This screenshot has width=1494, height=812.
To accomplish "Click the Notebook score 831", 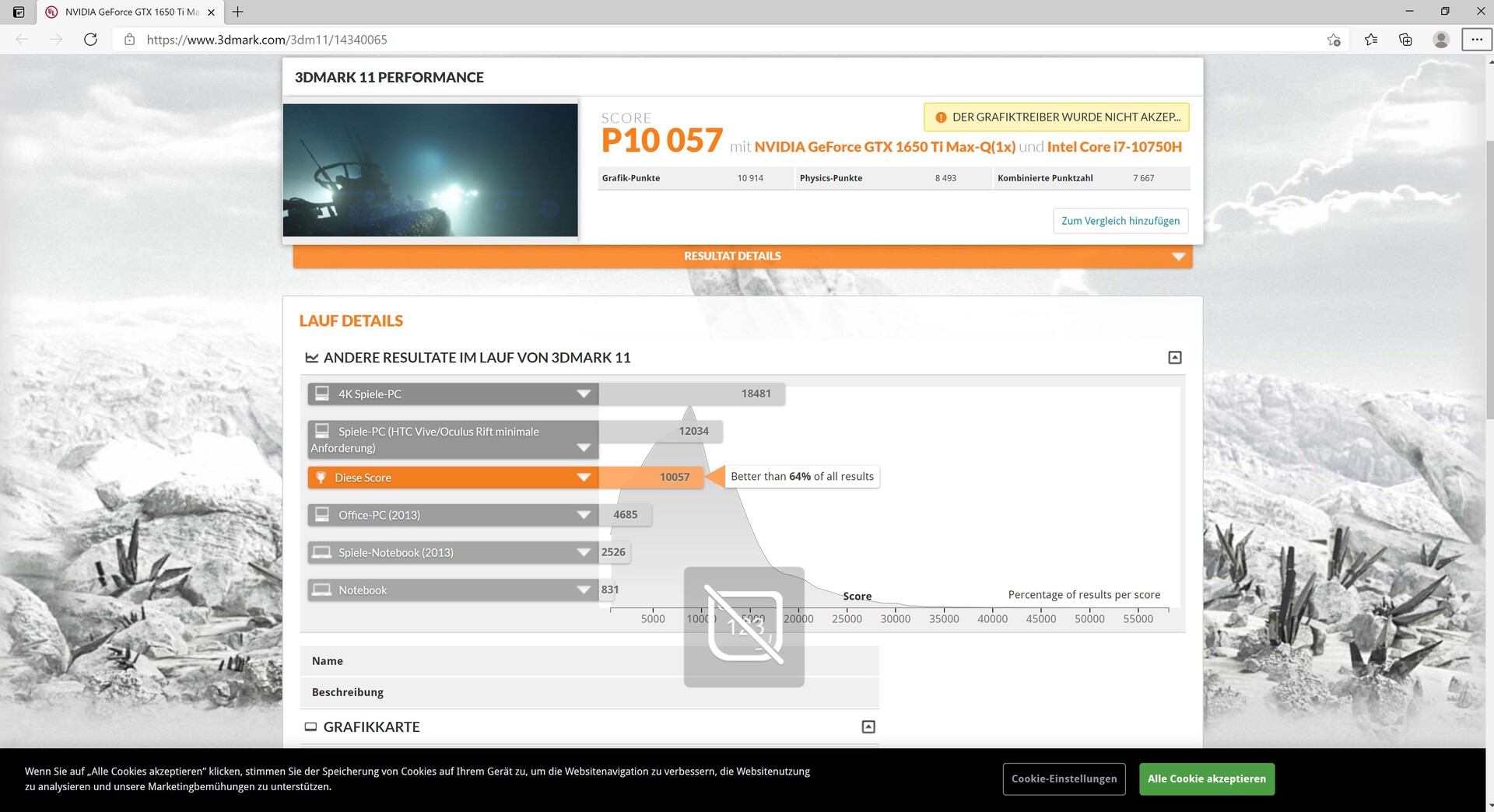I will tap(610, 590).
